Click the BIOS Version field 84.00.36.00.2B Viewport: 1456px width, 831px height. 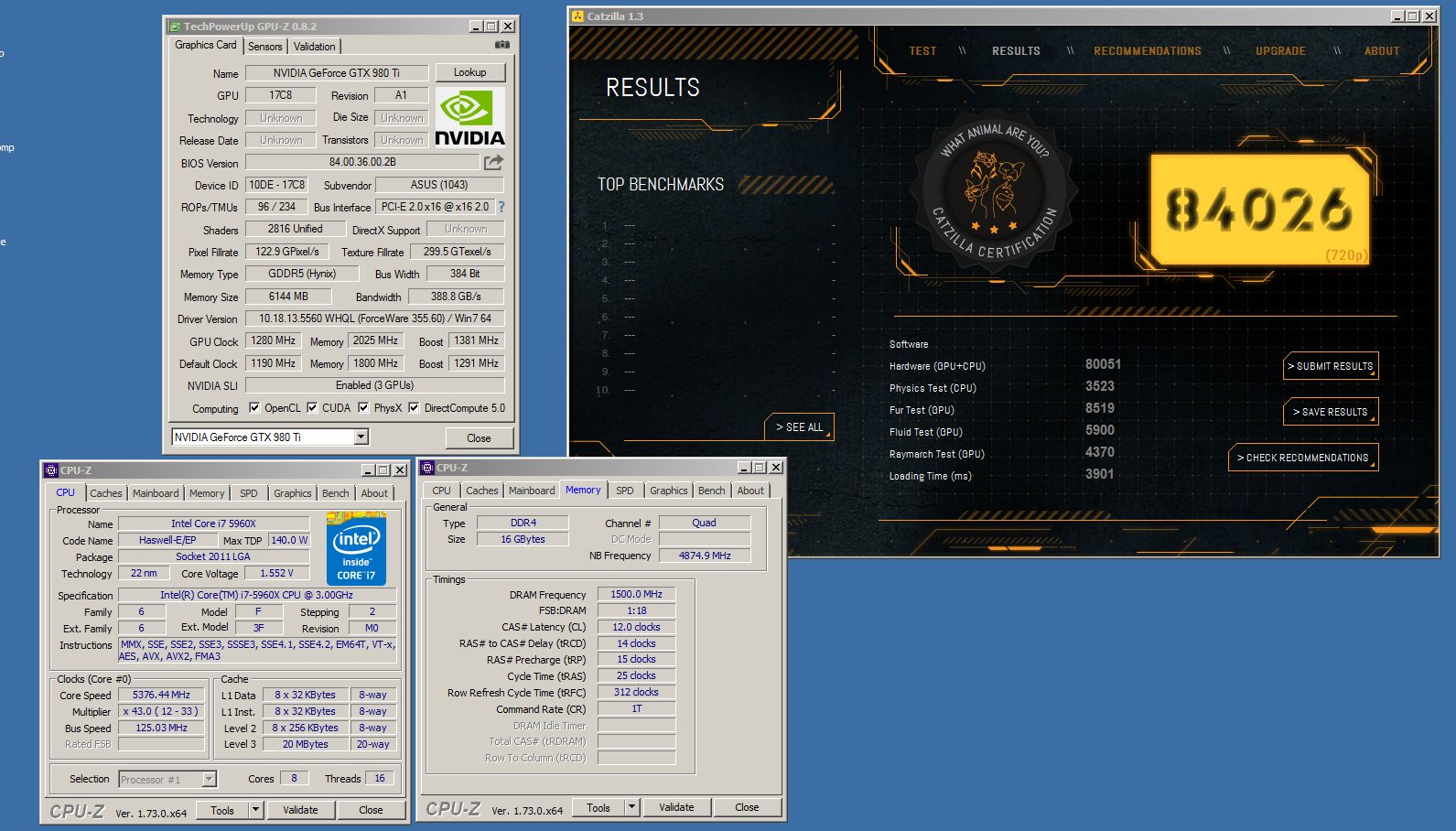tap(362, 162)
